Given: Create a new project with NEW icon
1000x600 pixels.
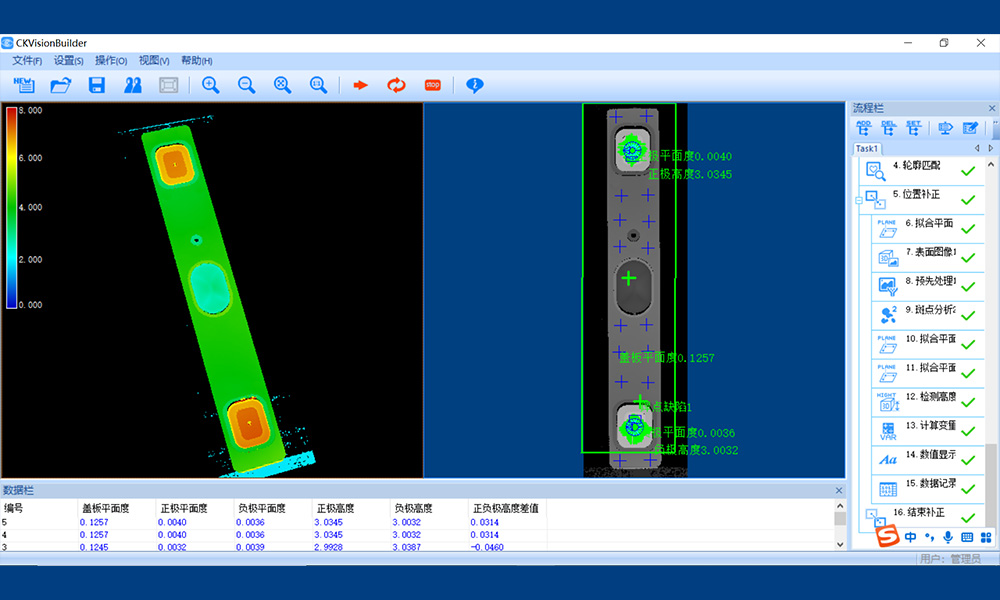Looking at the screenshot, I should pos(24,85).
